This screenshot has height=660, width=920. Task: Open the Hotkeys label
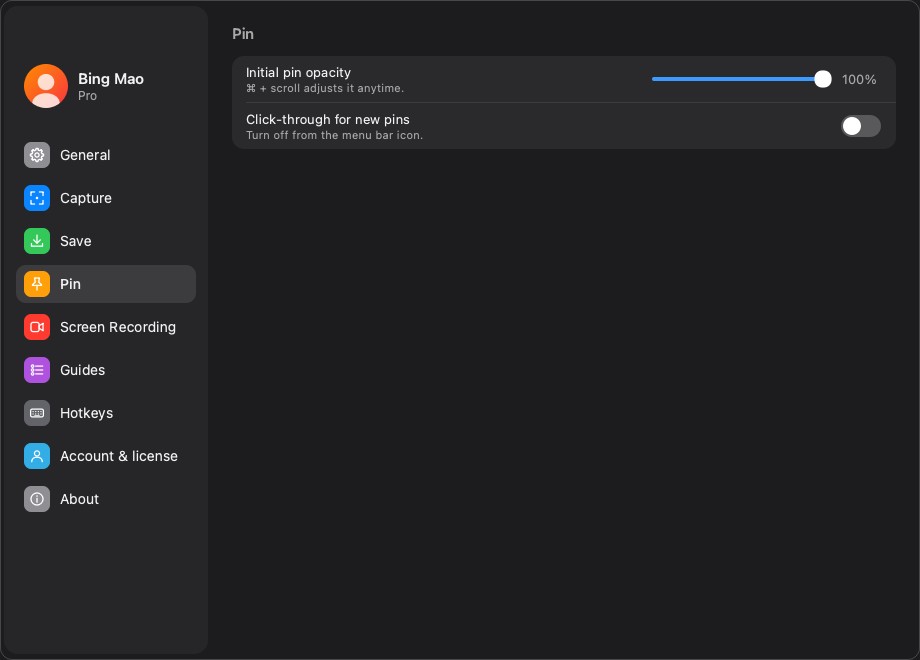tap(87, 413)
